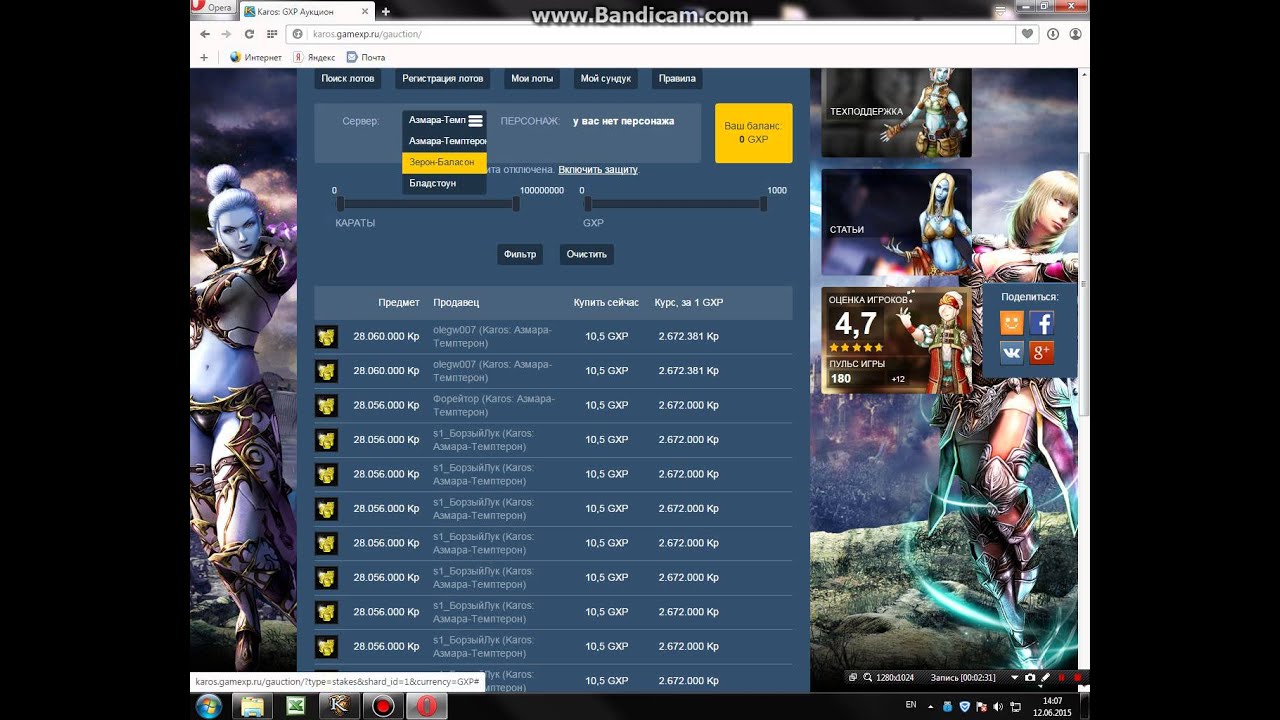Image resolution: width=1280 pixels, height=720 pixels.
Task: Click the Предмет column header
Action: (399, 302)
